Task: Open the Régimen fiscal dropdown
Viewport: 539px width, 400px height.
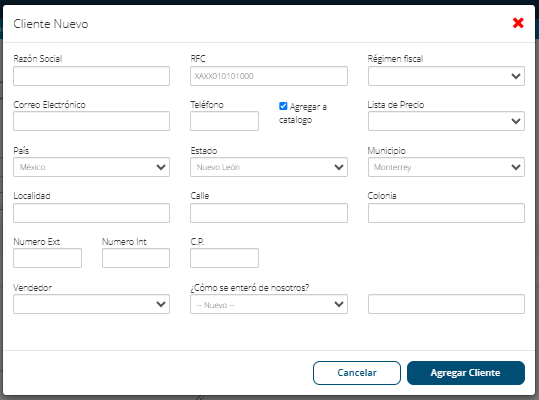Action: tap(446, 76)
